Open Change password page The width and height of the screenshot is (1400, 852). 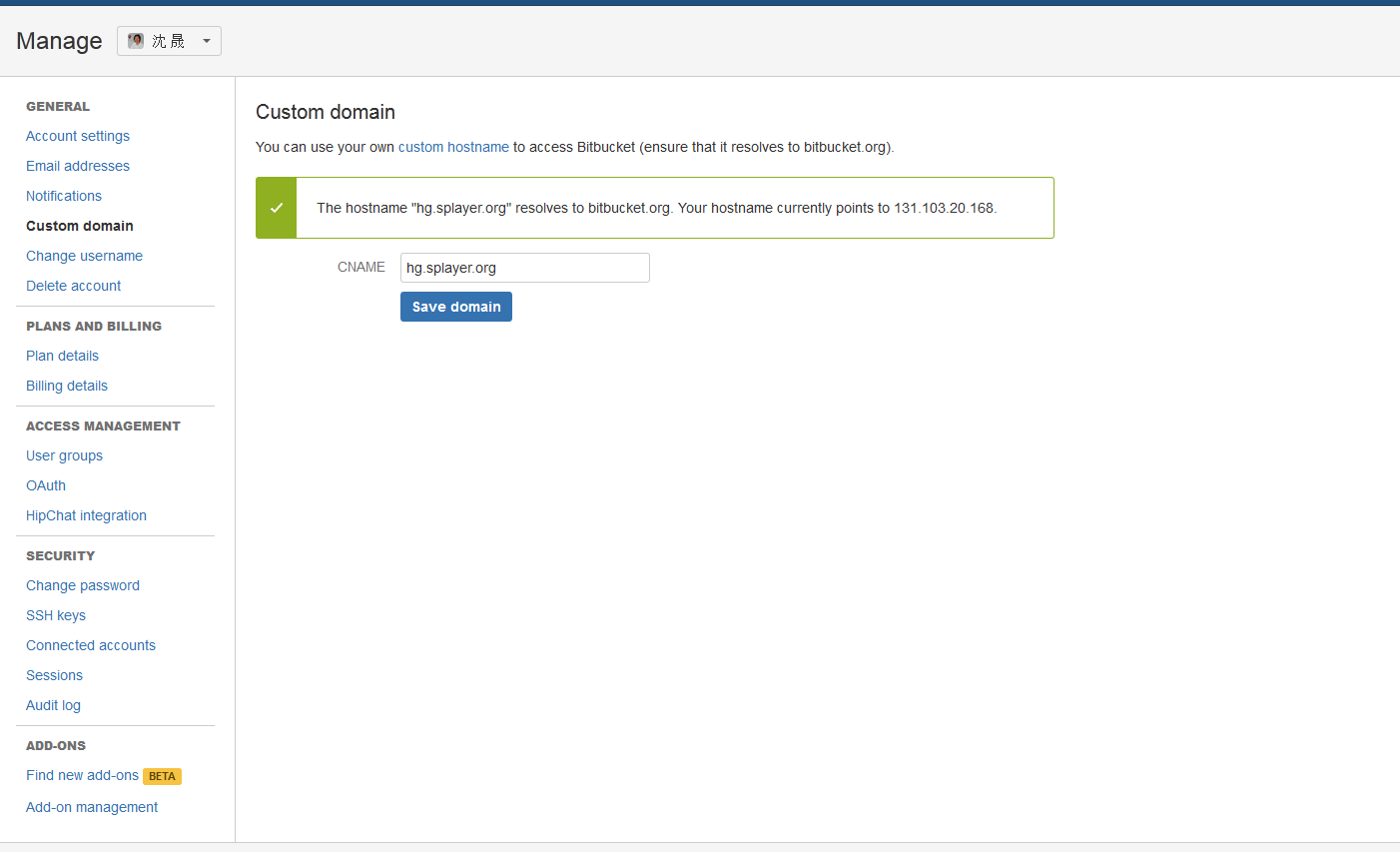(x=83, y=585)
